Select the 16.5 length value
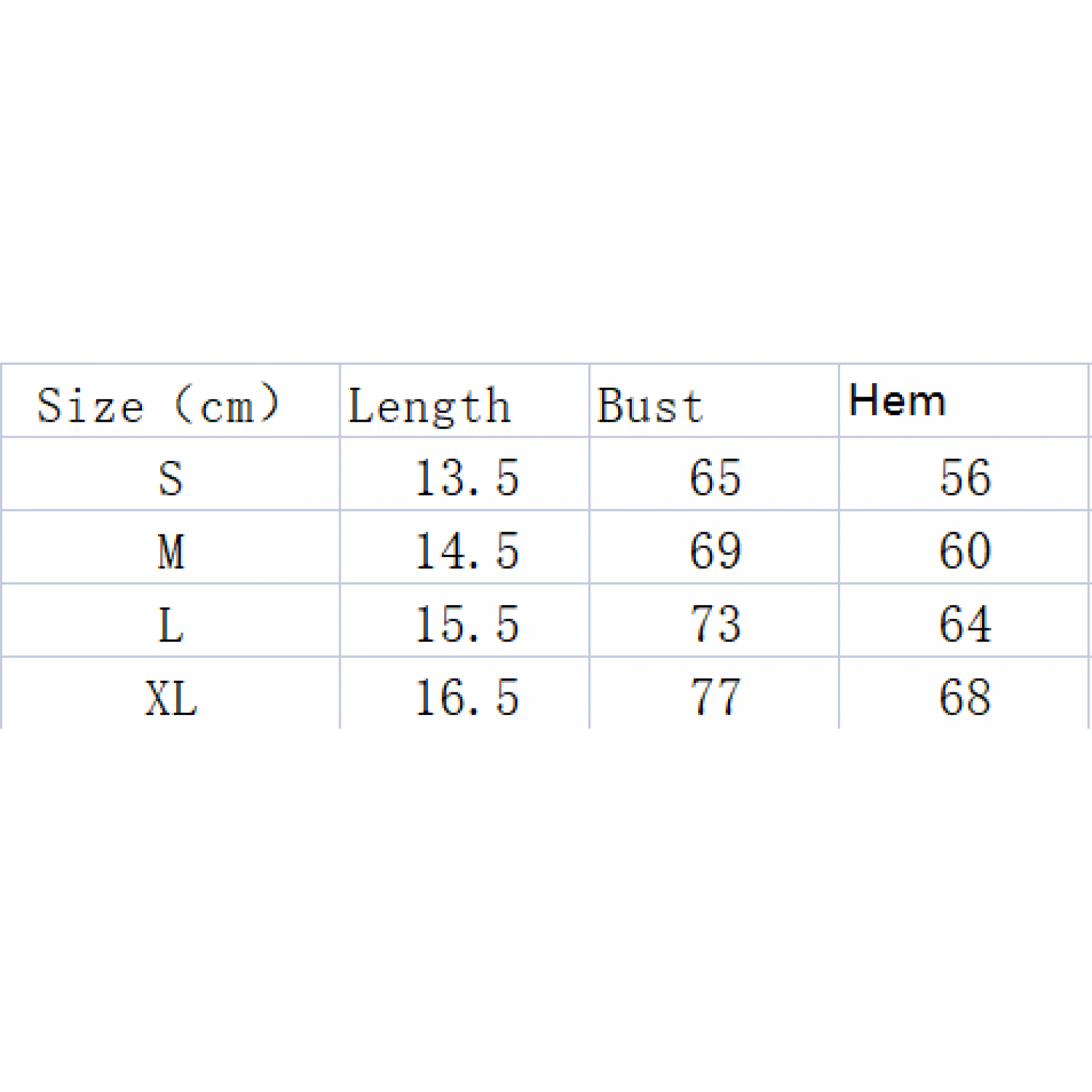 click(467, 698)
